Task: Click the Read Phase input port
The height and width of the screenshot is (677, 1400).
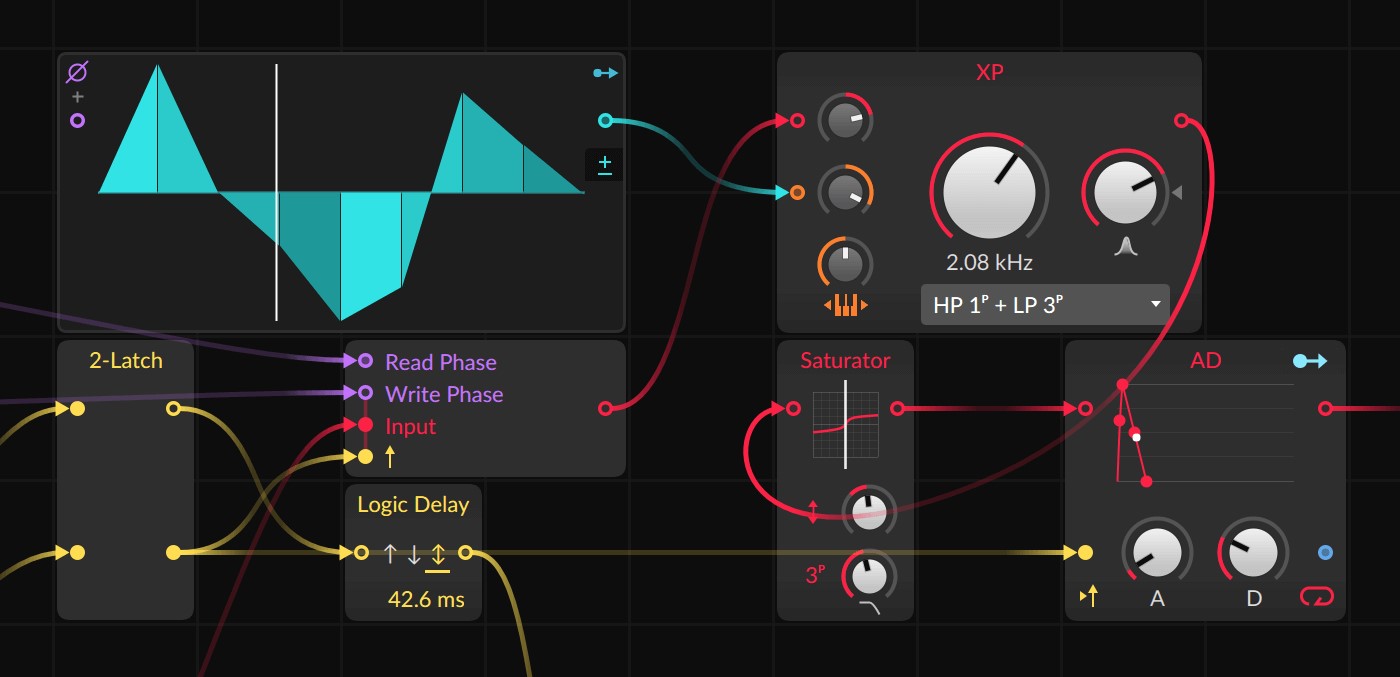Action: click(x=365, y=361)
